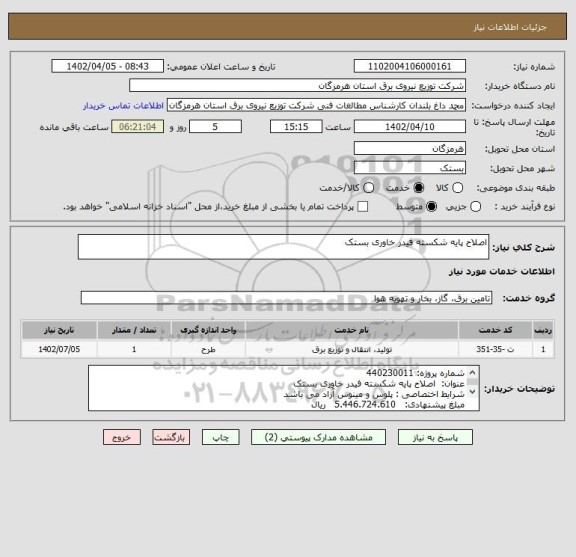Viewport: 576px width, 557px height.
Task: Click the نام خدمت column header
Action: pos(352,330)
